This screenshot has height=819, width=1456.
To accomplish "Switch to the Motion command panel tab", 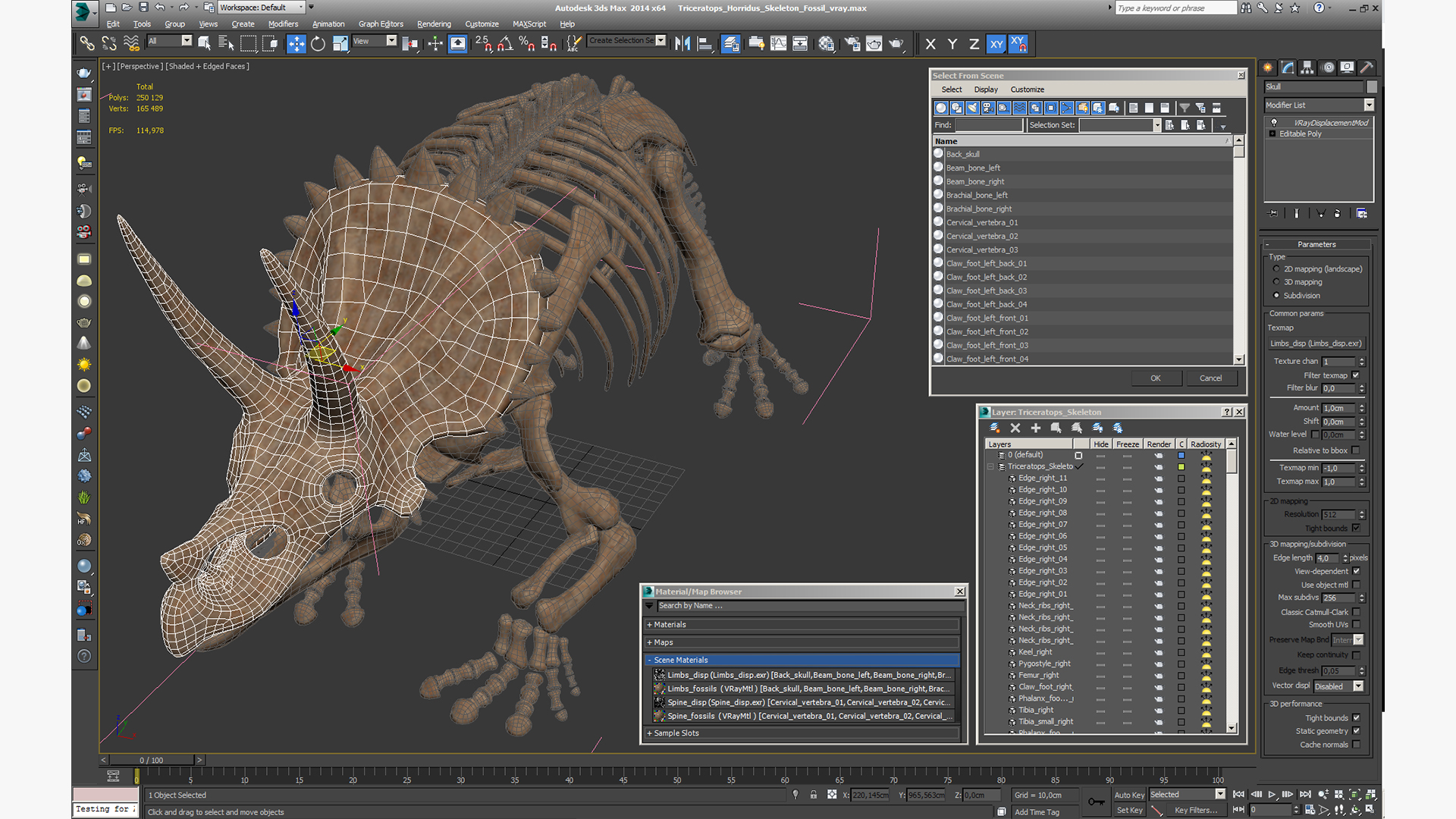I will coord(1328,67).
